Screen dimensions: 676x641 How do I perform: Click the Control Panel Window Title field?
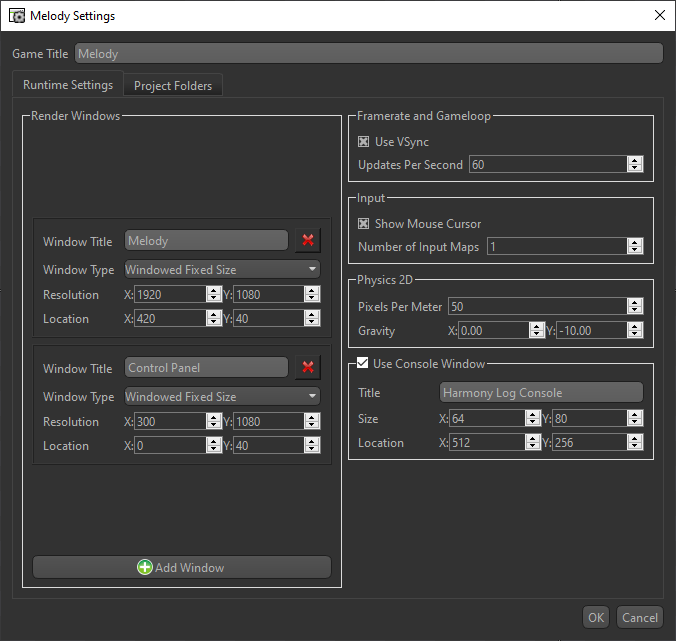point(207,368)
